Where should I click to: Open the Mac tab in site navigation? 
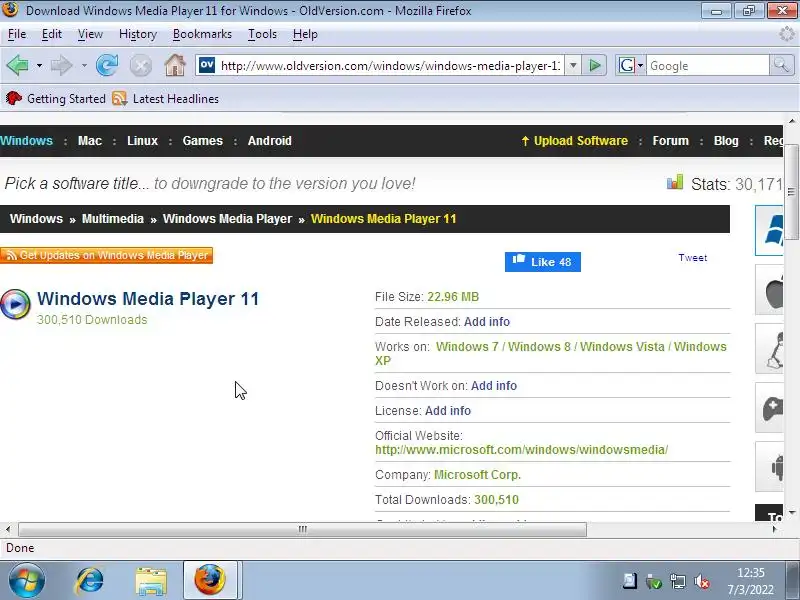(90, 141)
